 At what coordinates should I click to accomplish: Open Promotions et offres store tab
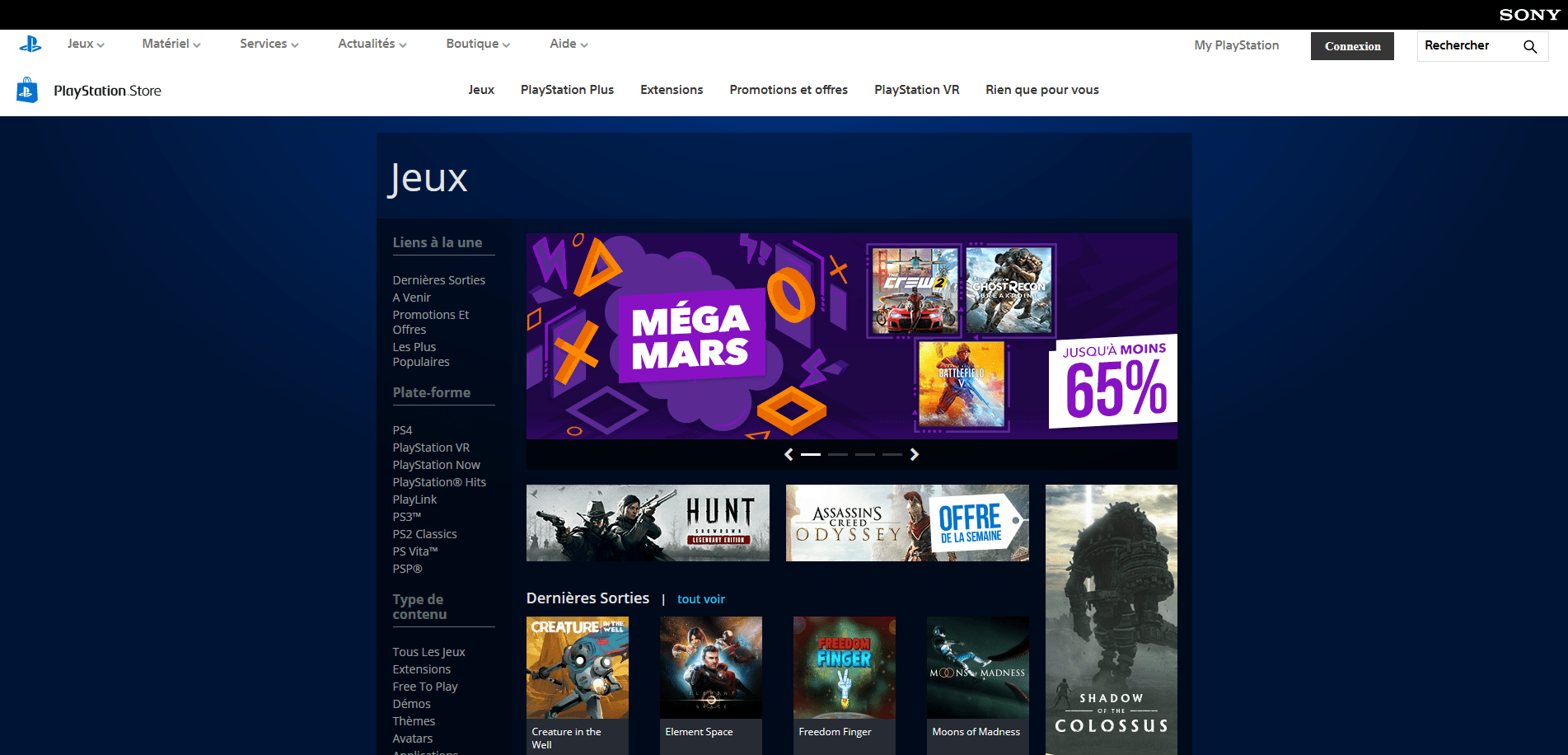click(x=789, y=90)
